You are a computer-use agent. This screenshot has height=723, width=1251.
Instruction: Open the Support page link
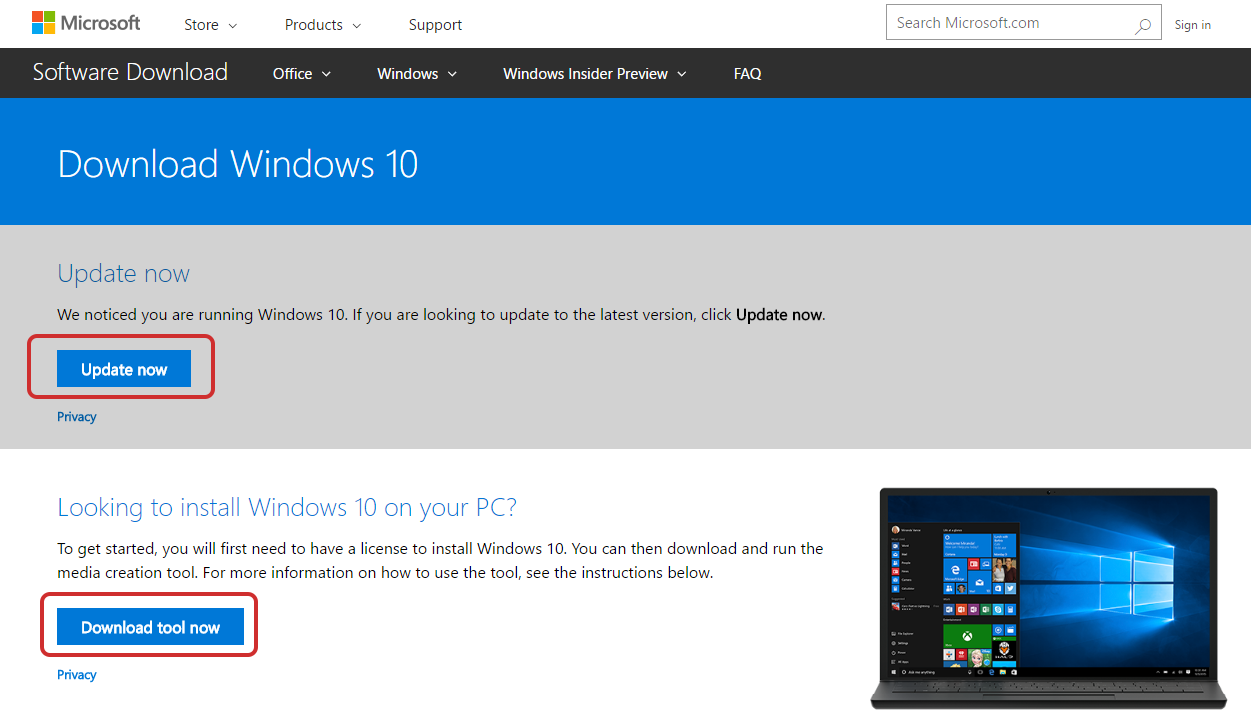click(436, 25)
